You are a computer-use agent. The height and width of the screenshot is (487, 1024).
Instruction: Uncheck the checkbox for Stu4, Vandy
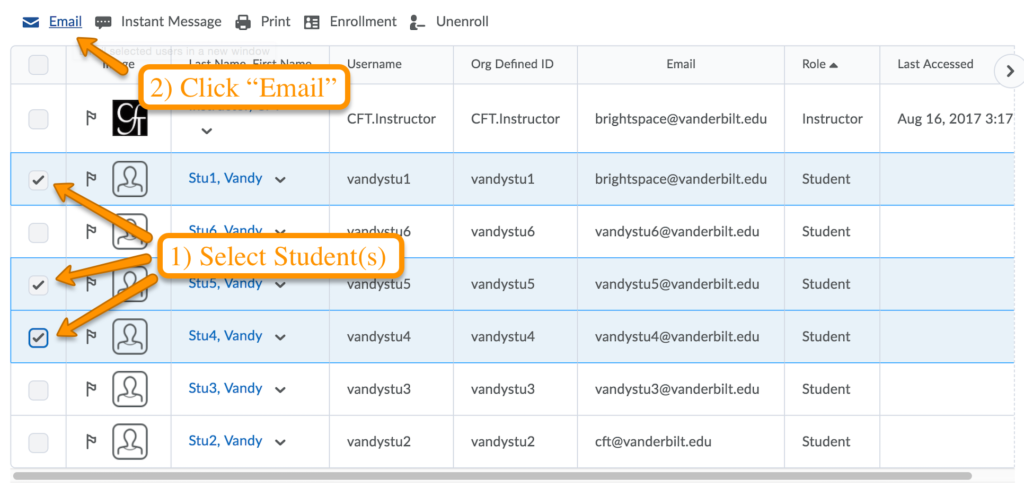pyautogui.click(x=38, y=338)
